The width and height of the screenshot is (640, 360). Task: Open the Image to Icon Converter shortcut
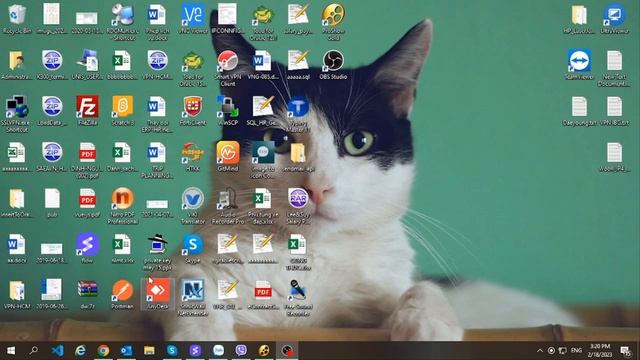(x=263, y=160)
